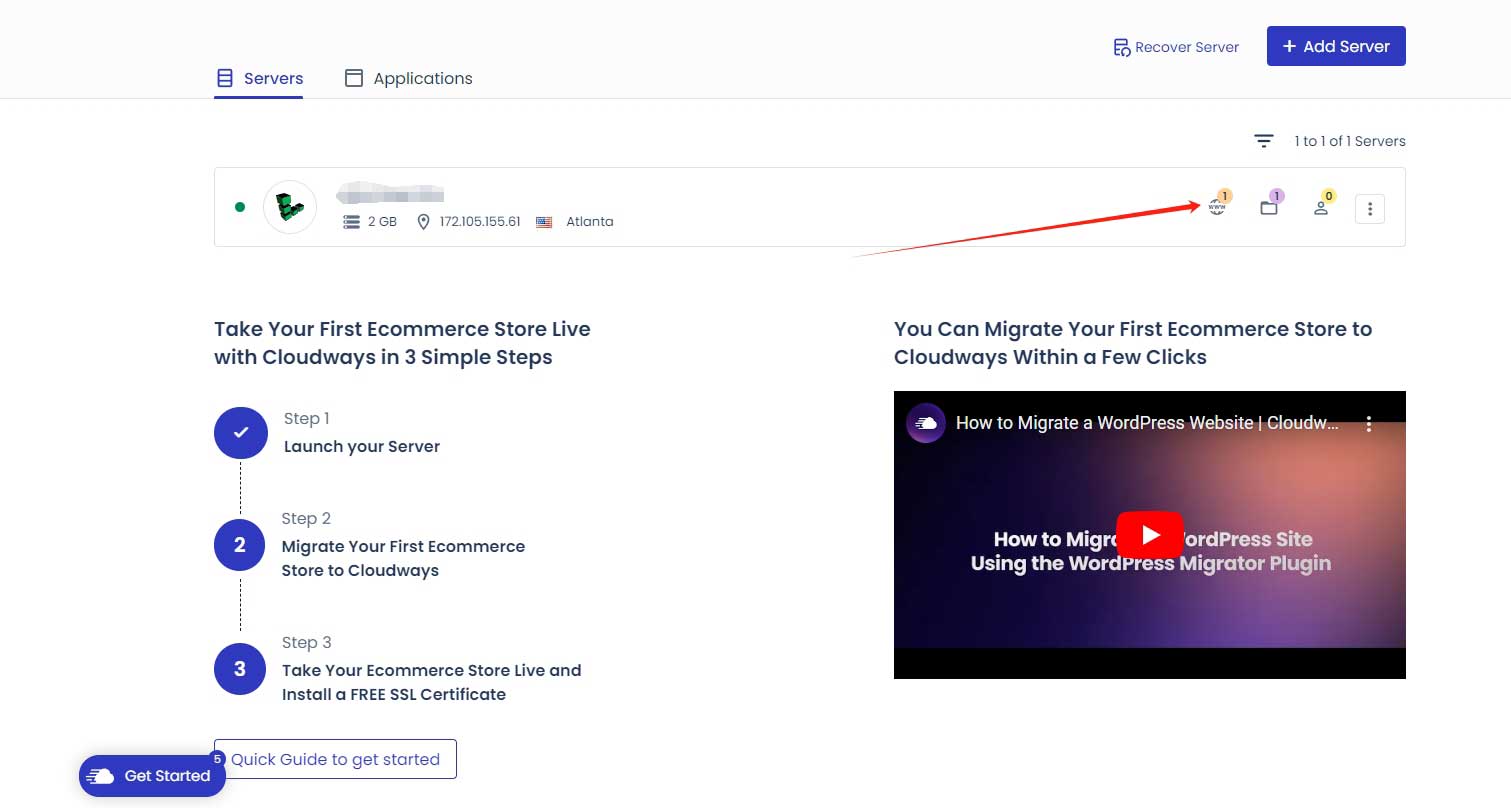Play the WordPress migration YouTube video
Screen dimensions: 1511x808
(x=1150, y=535)
